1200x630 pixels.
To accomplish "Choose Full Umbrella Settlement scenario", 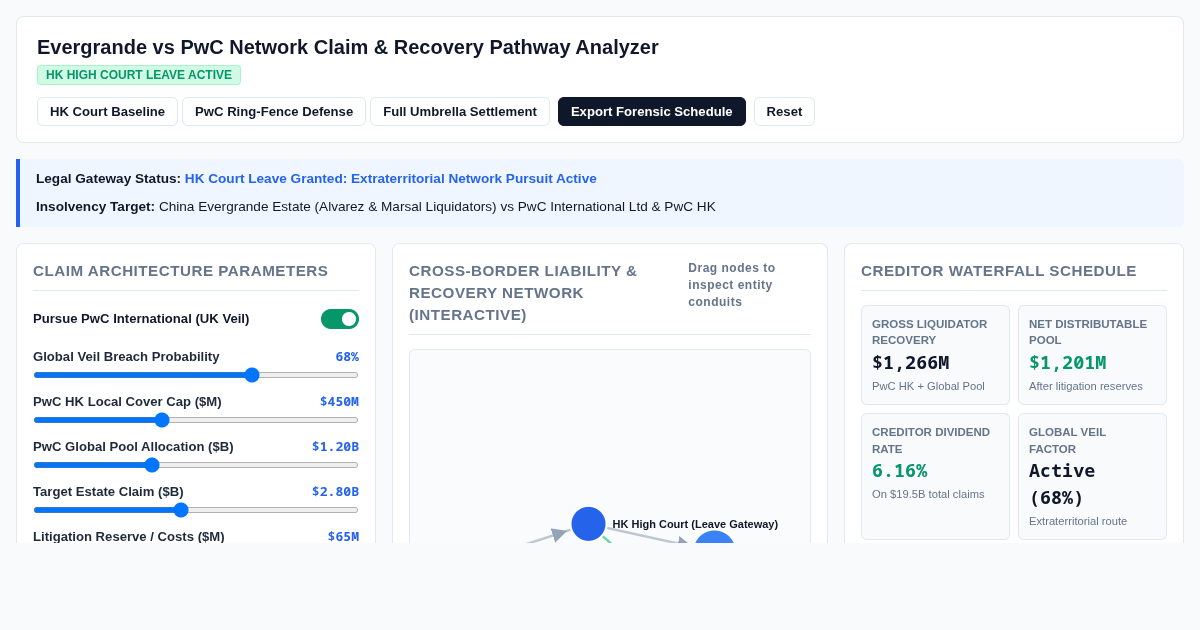I will (x=460, y=111).
